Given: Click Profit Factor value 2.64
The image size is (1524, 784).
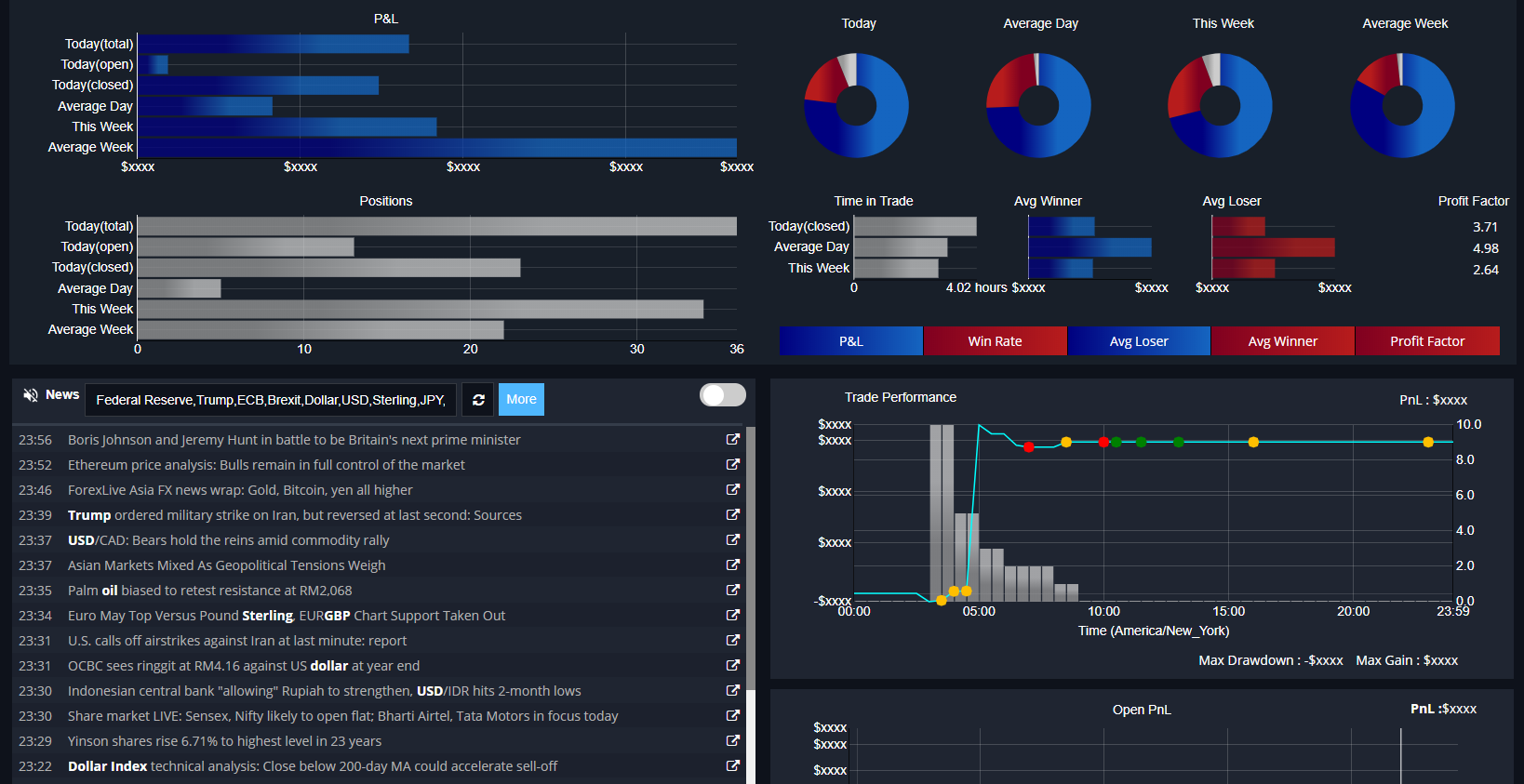Looking at the screenshot, I should (1485, 270).
